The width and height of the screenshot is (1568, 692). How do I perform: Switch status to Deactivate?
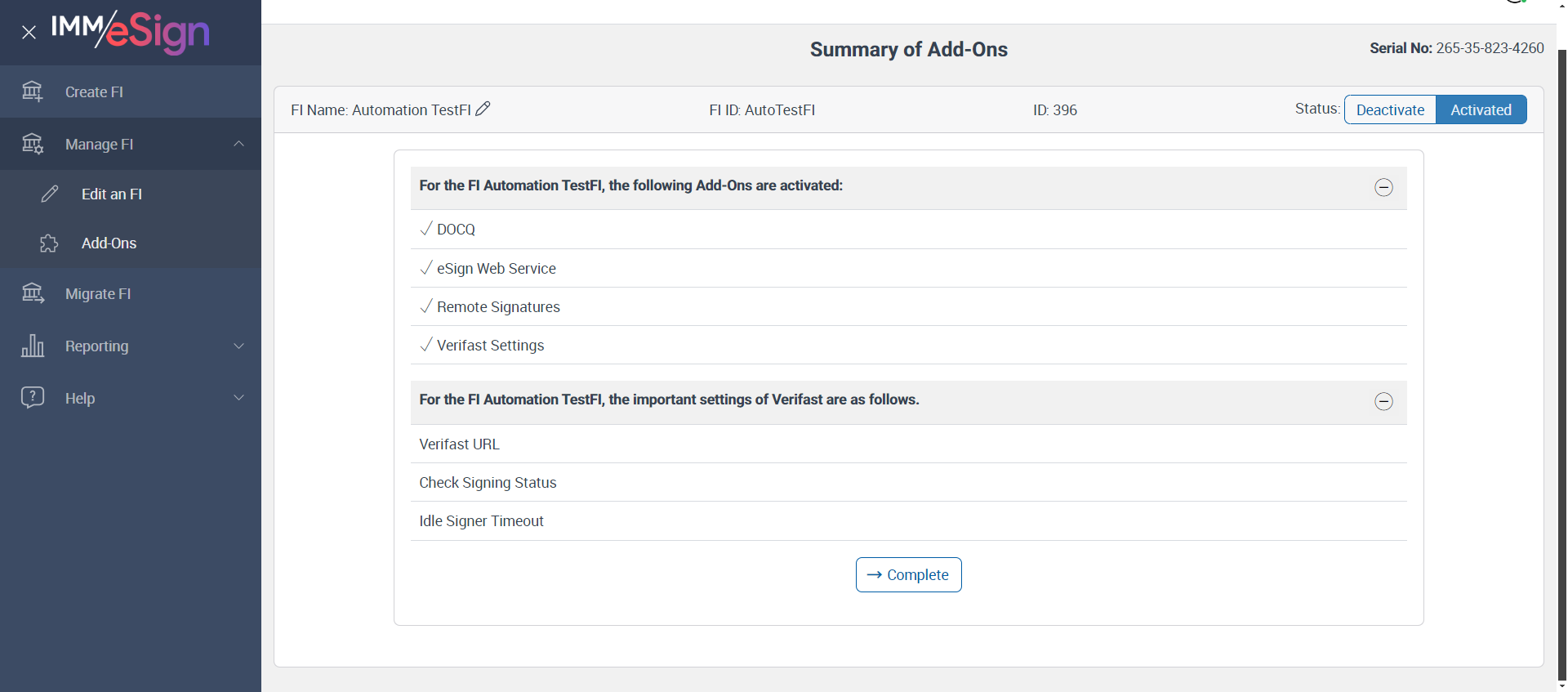(1390, 109)
